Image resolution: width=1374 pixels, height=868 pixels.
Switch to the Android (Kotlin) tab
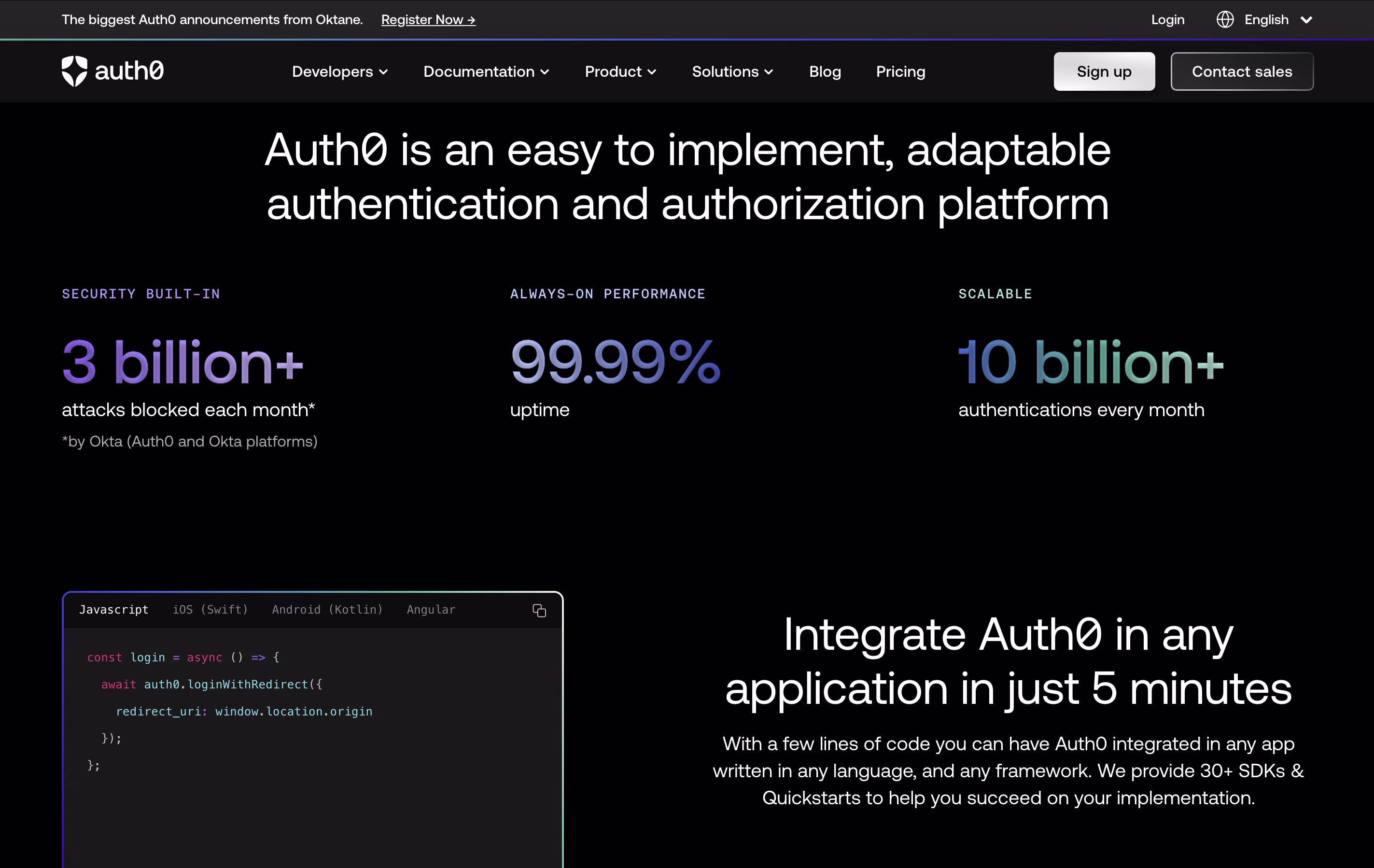click(327, 610)
